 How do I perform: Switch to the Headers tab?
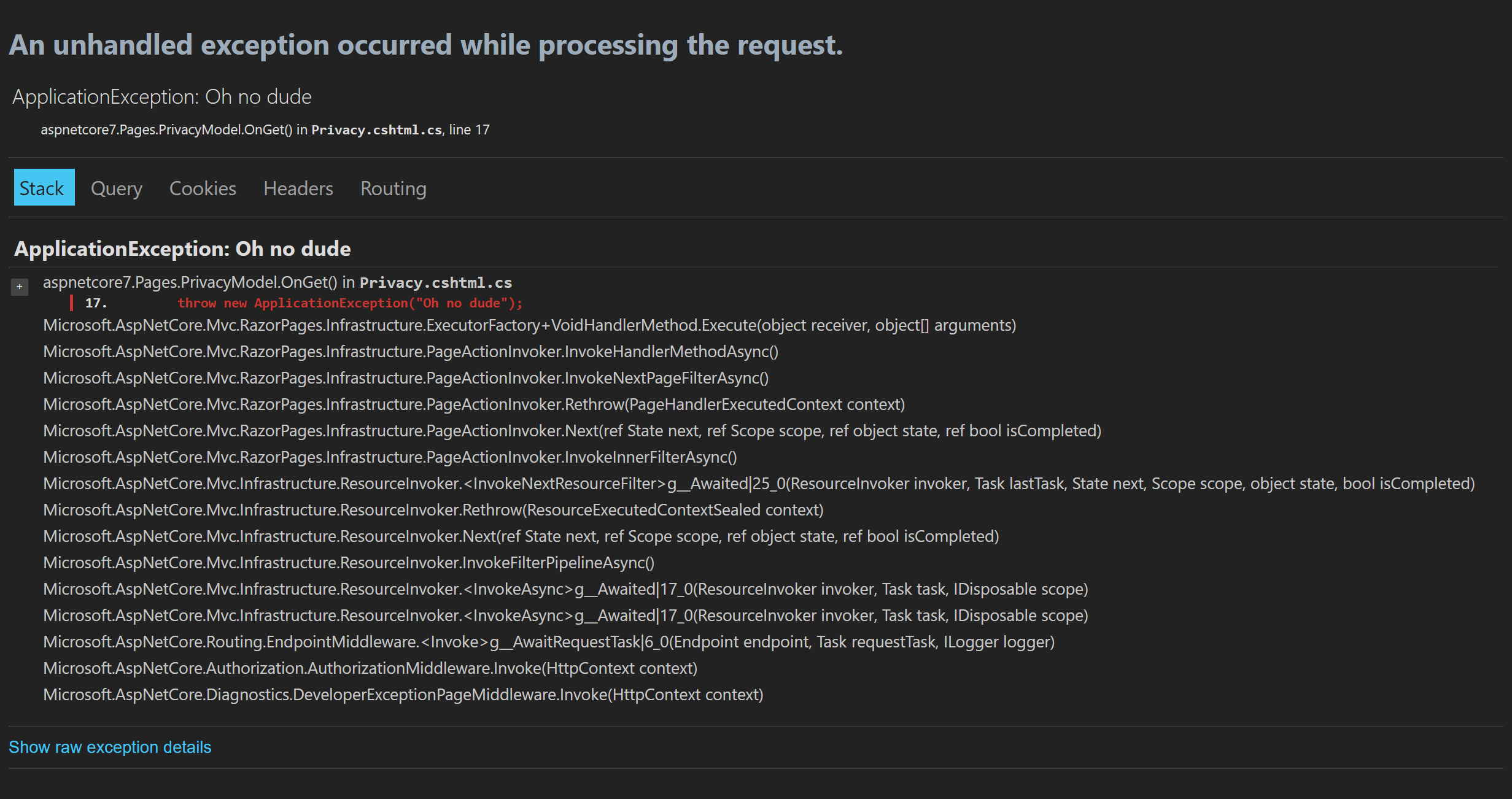pos(297,187)
